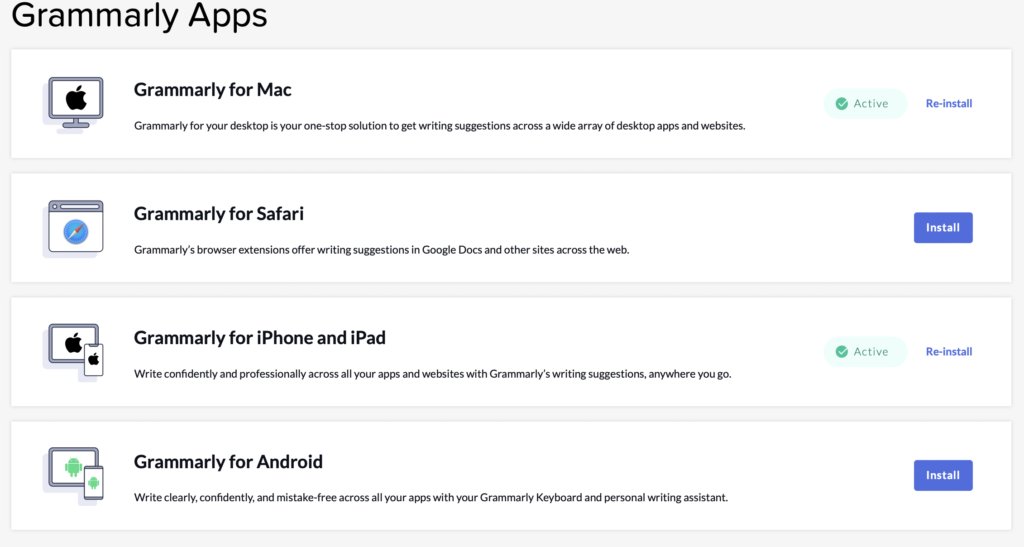
Task: Select the "Grammarly for Android" title
Action: [228, 462]
